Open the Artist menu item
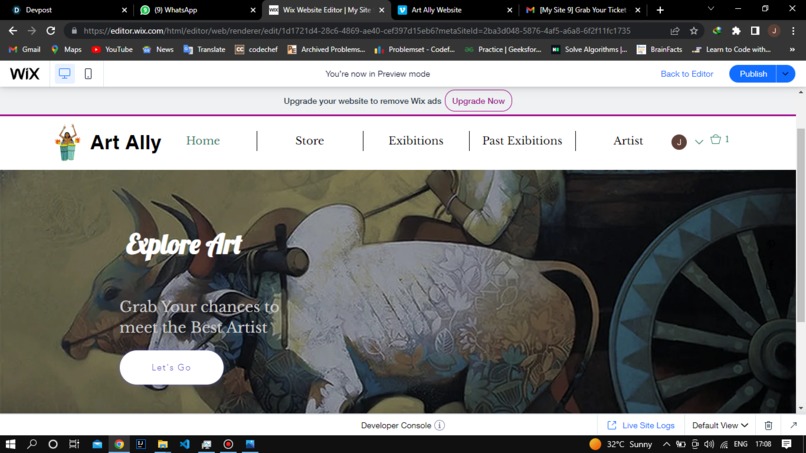This screenshot has width=806, height=453. 628,140
